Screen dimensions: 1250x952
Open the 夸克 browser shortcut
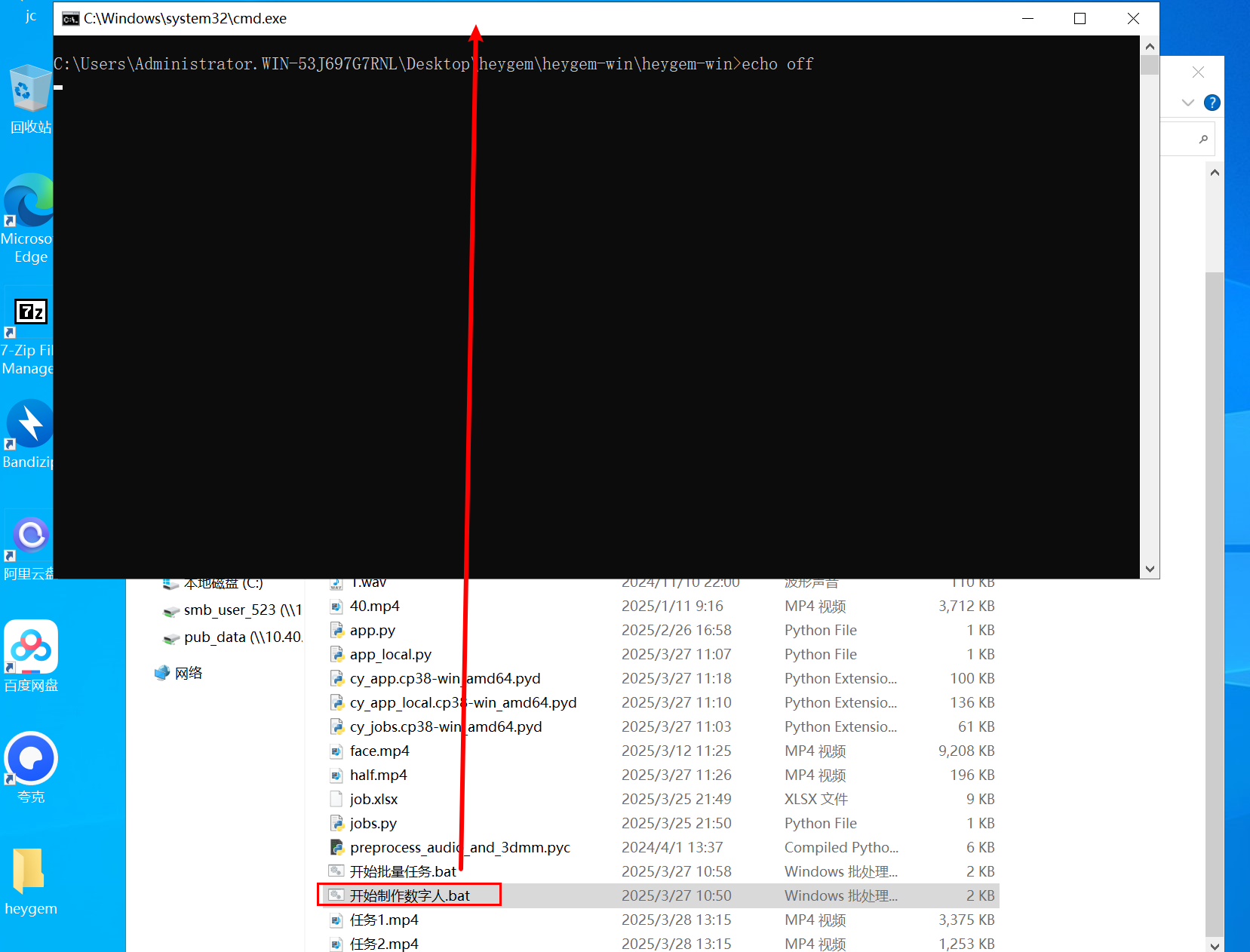[x=31, y=767]
